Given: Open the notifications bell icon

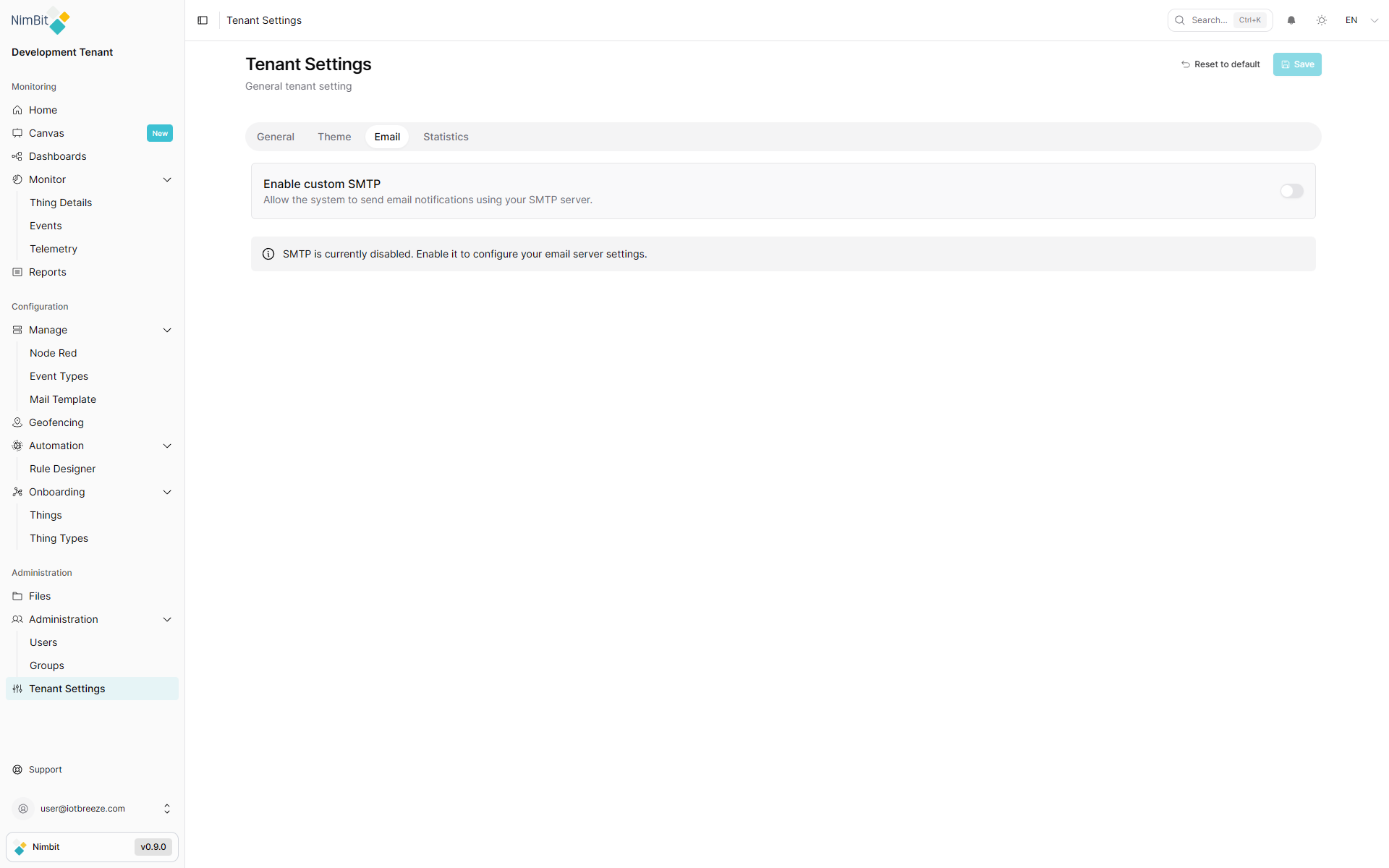Looking at the screenshot, I should [x=1291, y=20].
